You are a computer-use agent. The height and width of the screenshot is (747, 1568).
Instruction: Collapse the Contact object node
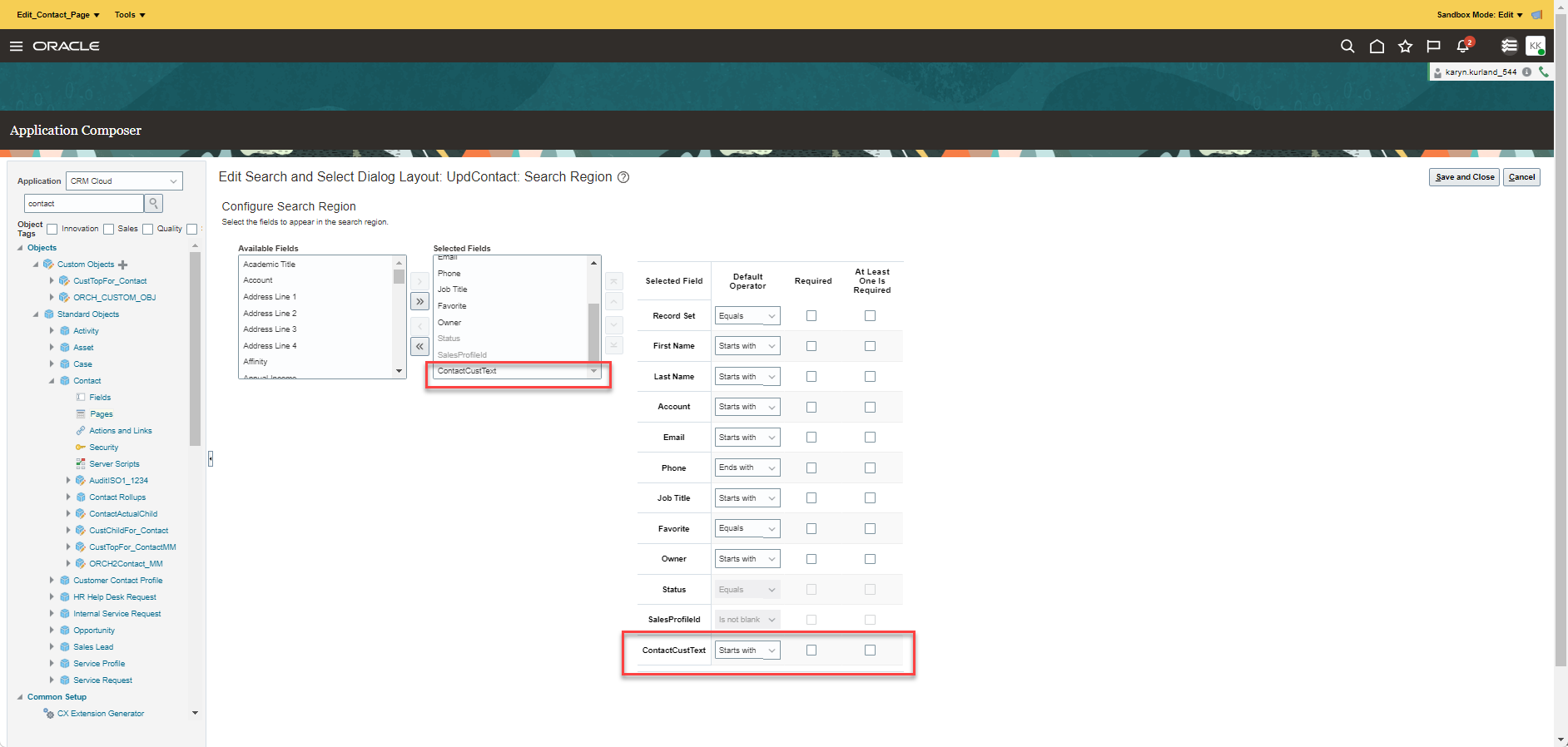coord(52,381)
